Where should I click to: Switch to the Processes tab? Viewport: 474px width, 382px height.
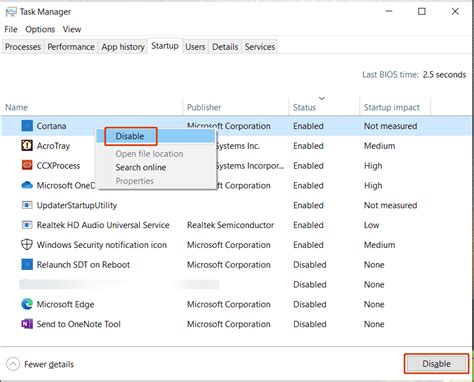(x=23, y=47)
